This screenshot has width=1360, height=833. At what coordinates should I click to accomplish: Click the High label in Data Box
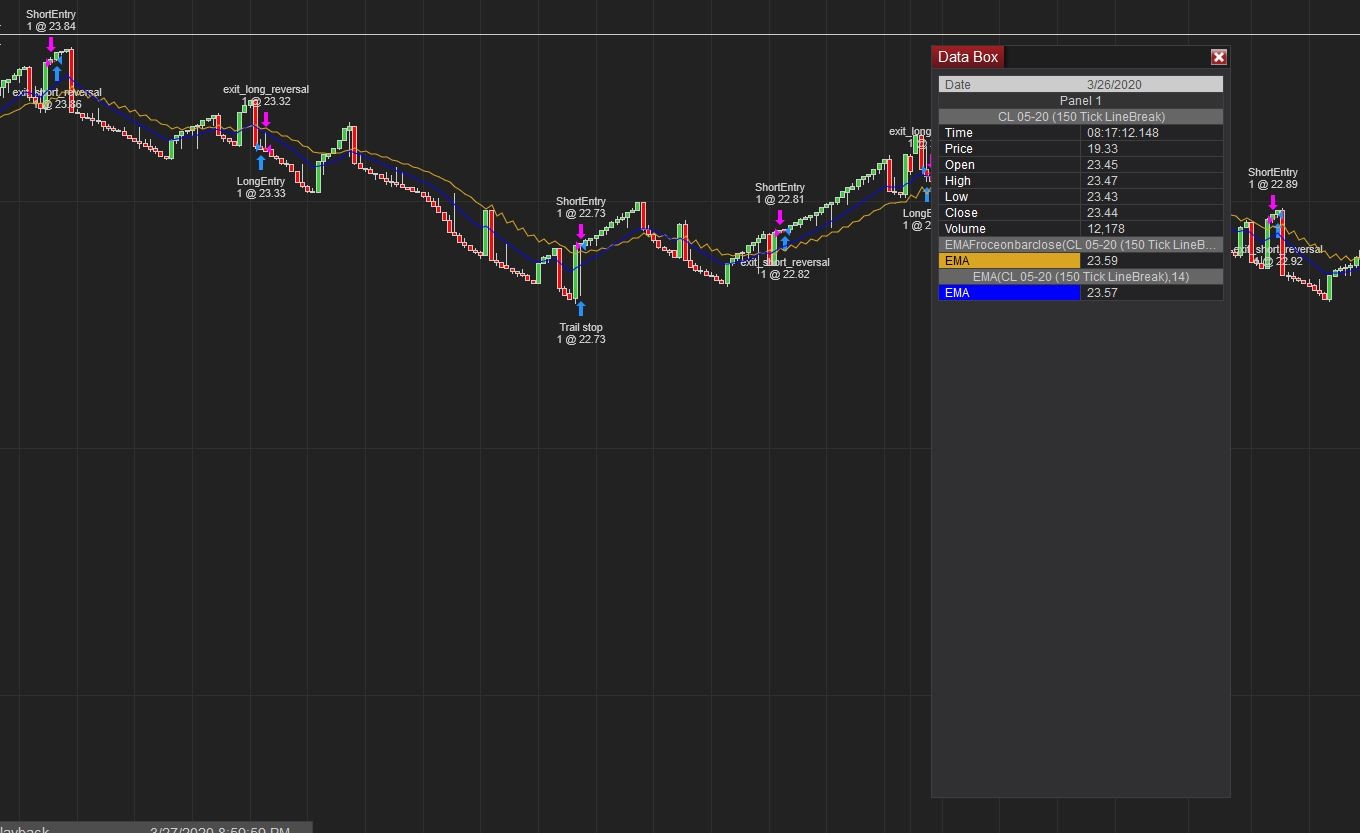[958, 181]
